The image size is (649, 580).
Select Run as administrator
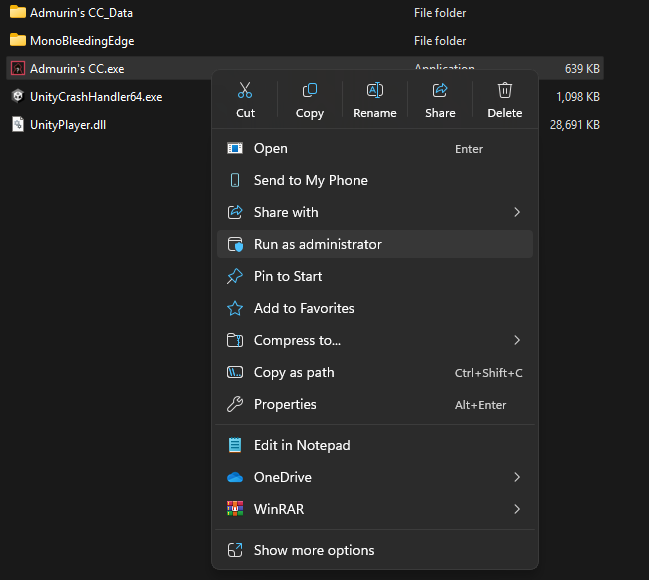tap(317, 244)
